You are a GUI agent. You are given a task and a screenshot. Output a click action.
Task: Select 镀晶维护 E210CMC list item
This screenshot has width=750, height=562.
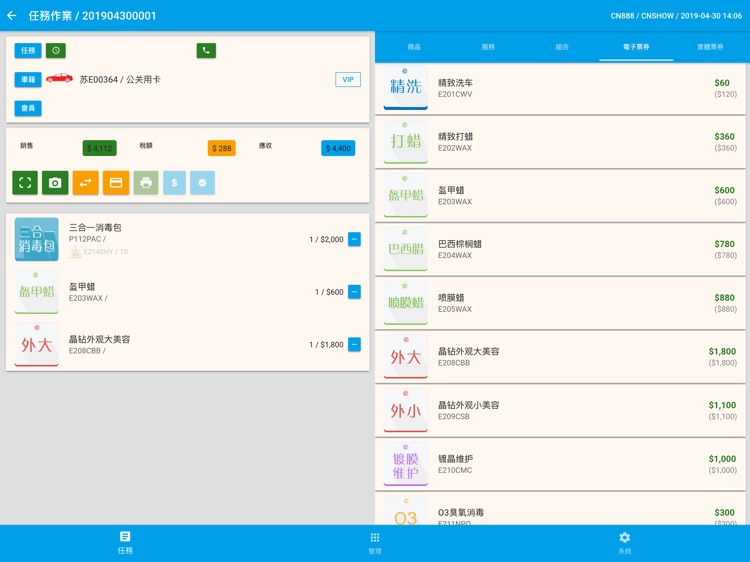click(x=561, y=464)
